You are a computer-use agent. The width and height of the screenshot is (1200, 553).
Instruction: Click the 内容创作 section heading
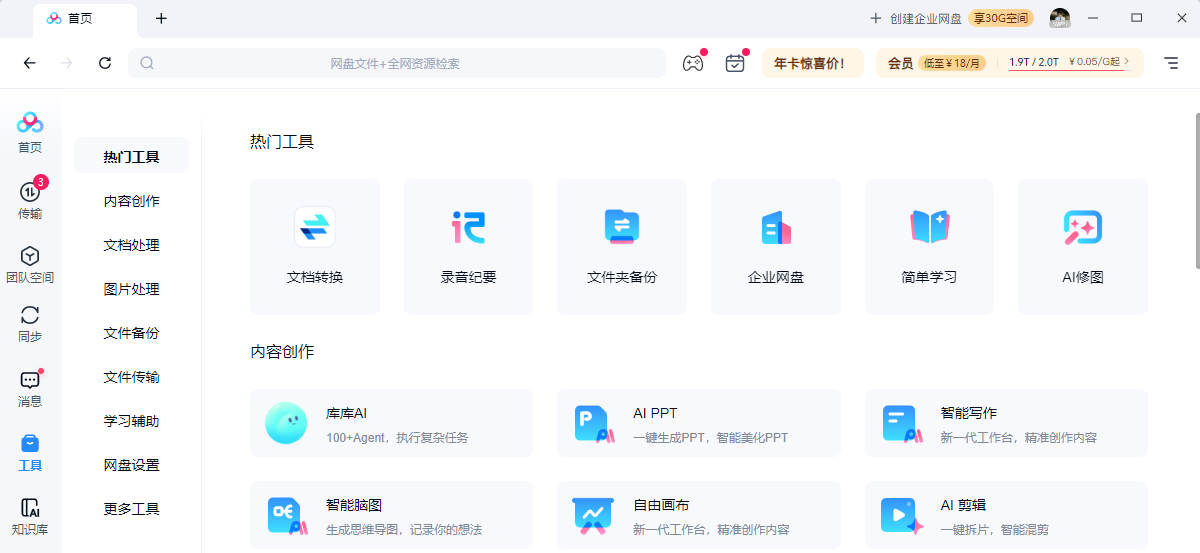282,352
